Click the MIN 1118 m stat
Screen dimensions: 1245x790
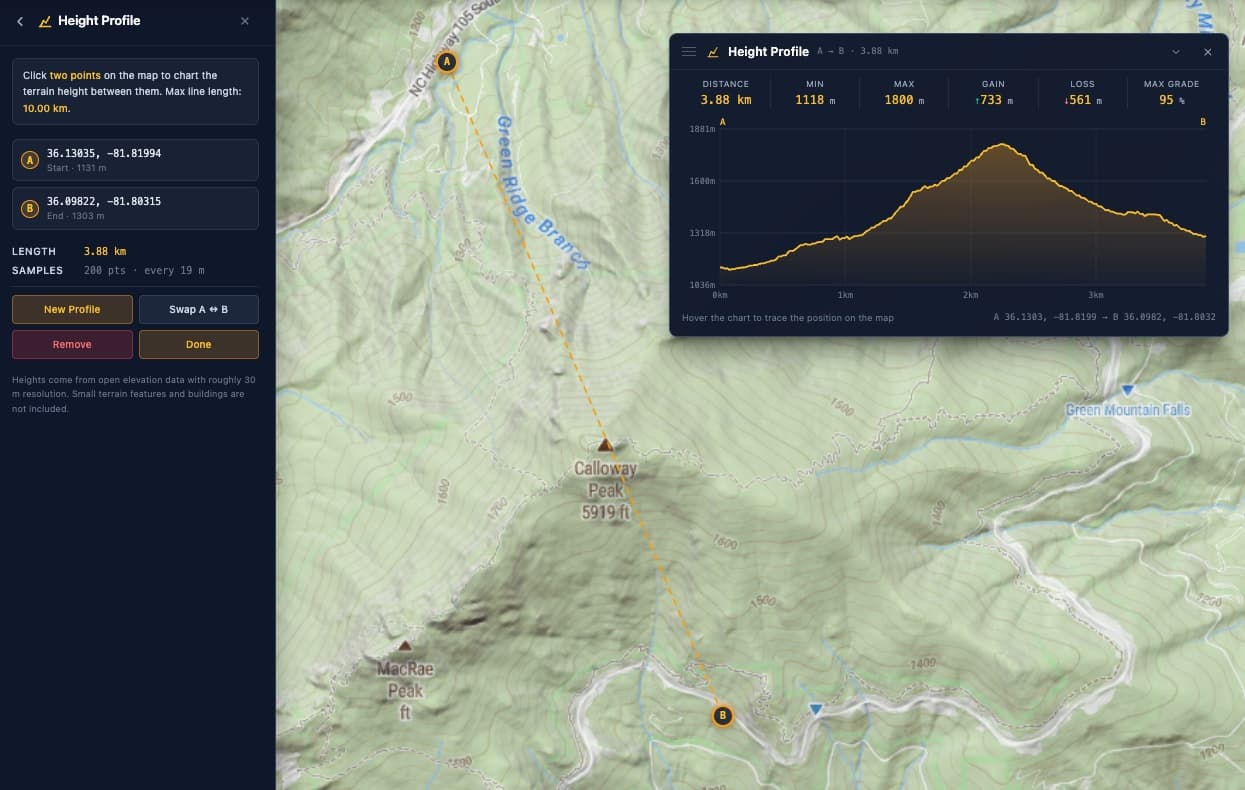tap(815, 93)
